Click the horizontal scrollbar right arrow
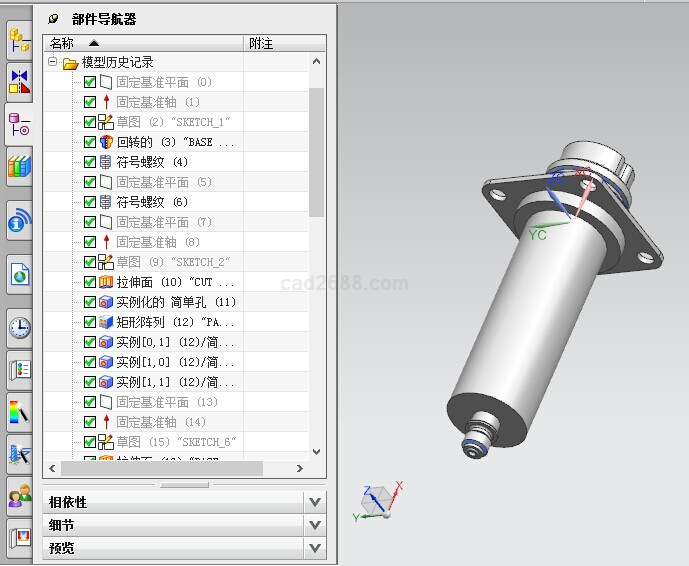Viewport: 689px width, 566px height. (299, 468)
